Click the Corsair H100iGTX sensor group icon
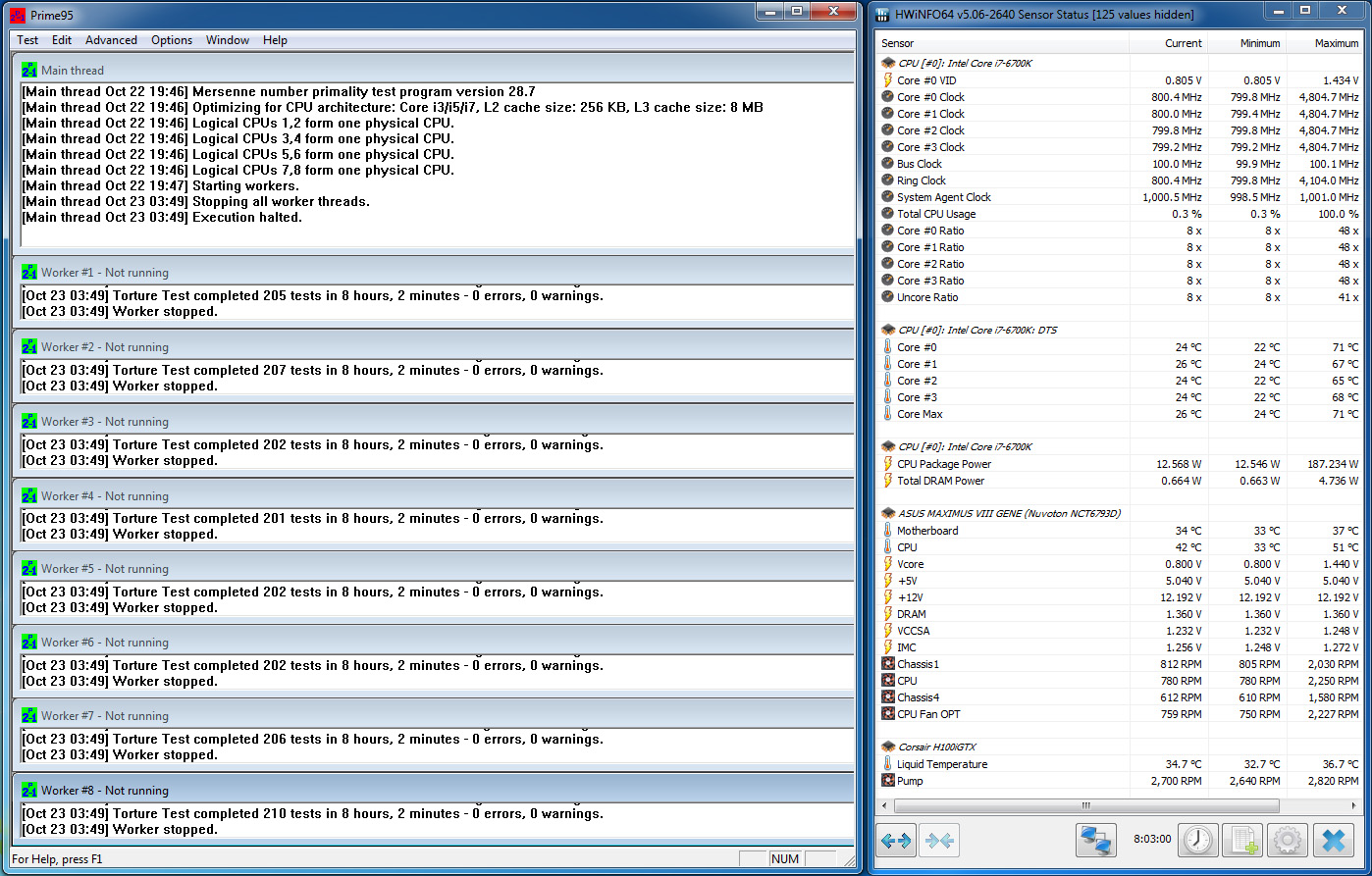The image size is (1372, 876). (888, 747)
